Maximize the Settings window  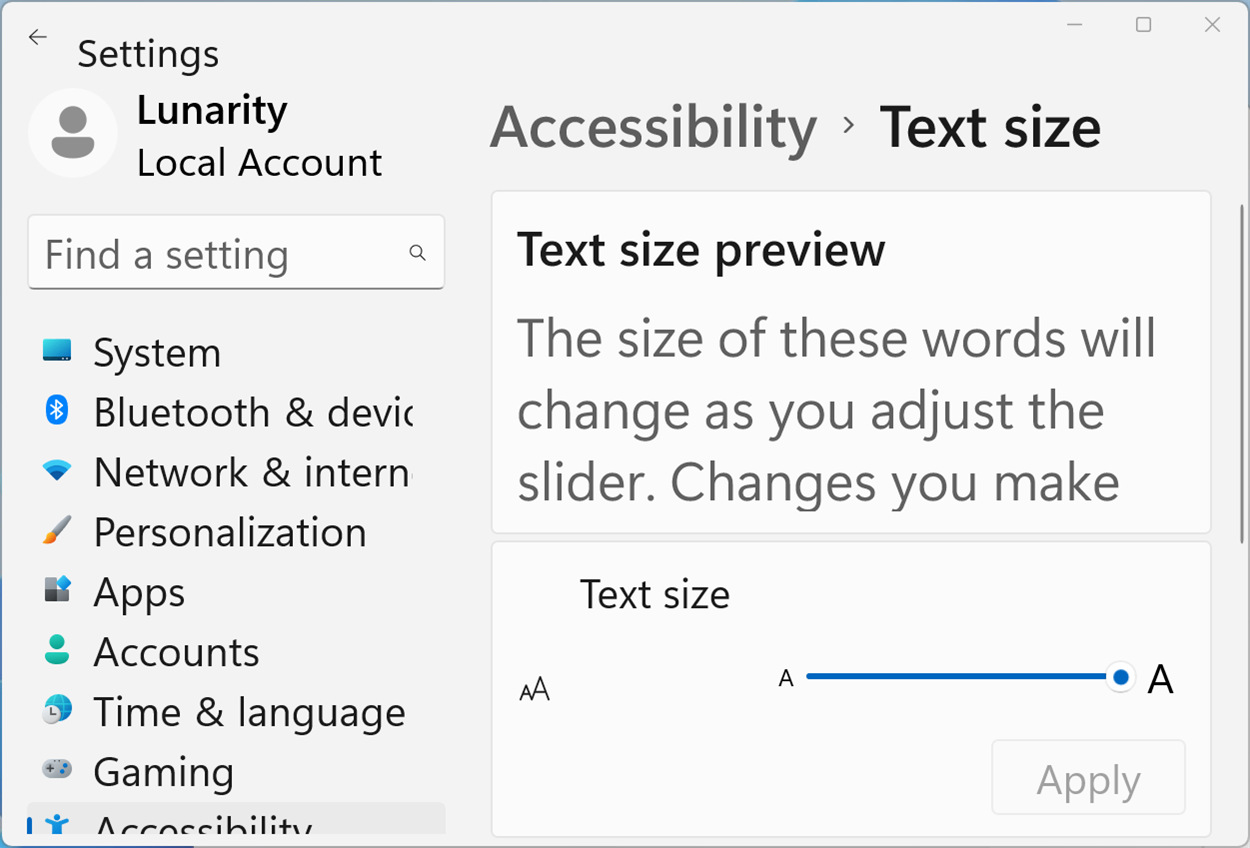tap(1144, 25)
